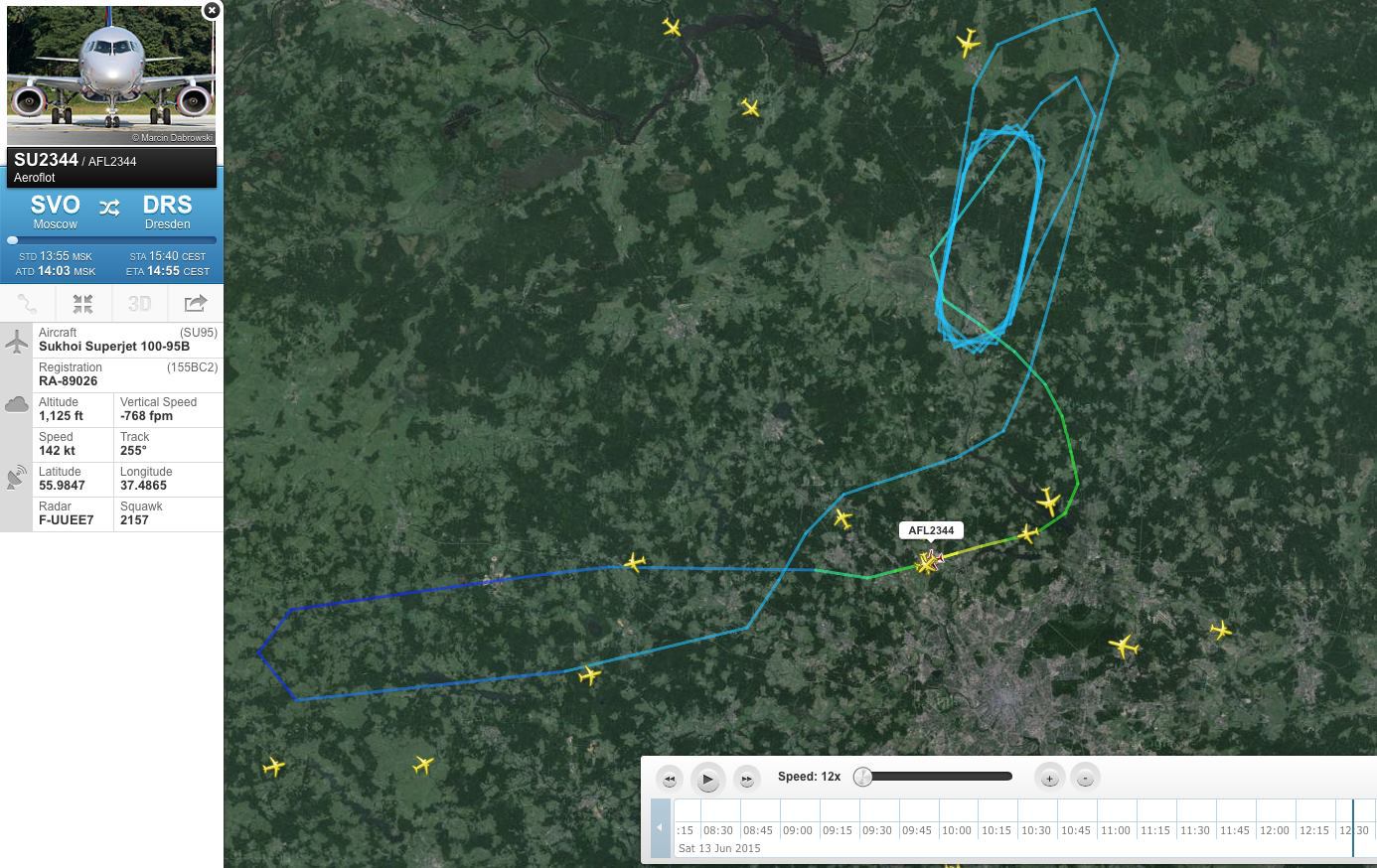Select the DRS Dresden destination airport

tap(167, 212)
